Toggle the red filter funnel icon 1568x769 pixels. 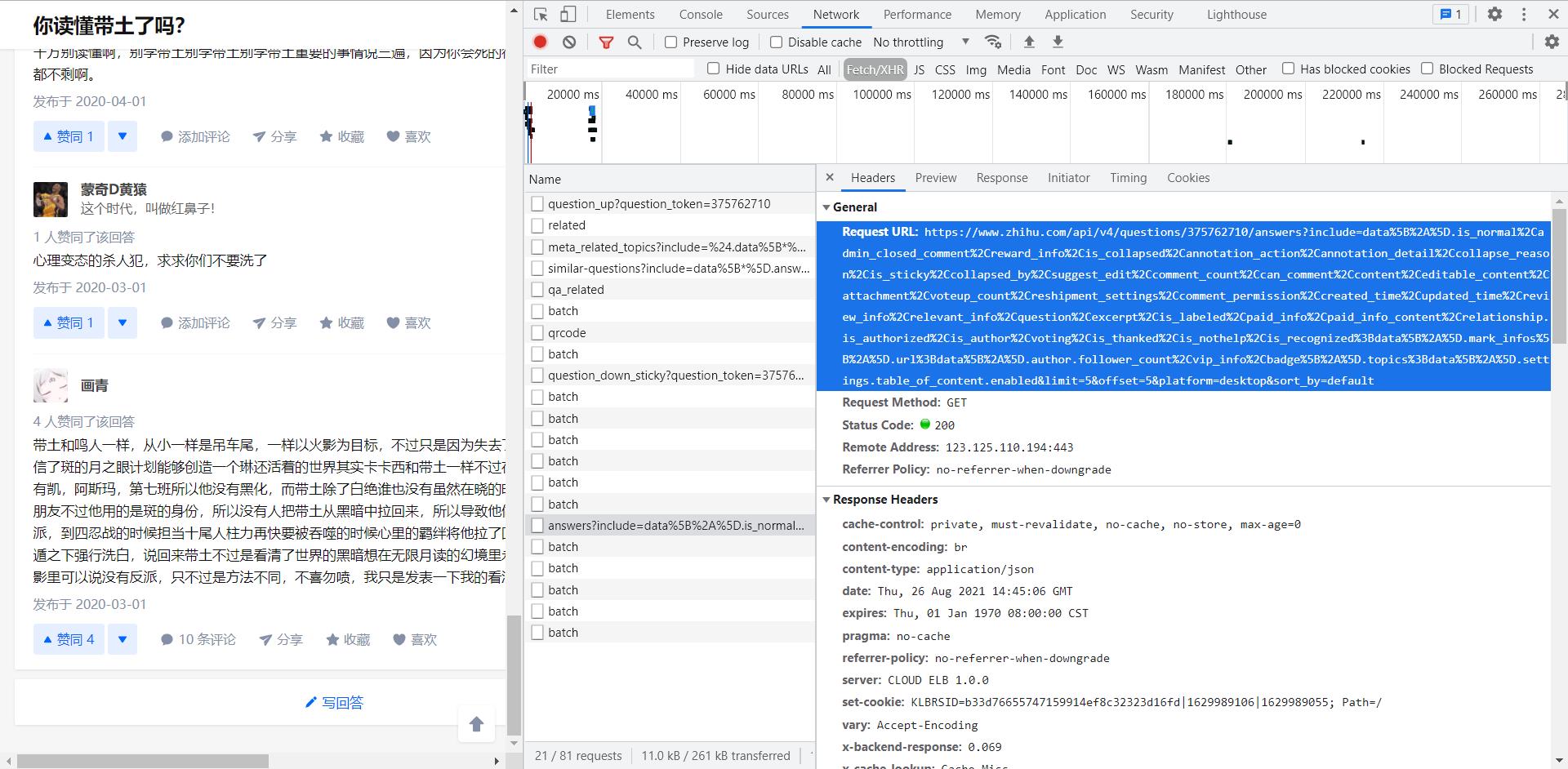pyautogui.click(x=606, y=42)
